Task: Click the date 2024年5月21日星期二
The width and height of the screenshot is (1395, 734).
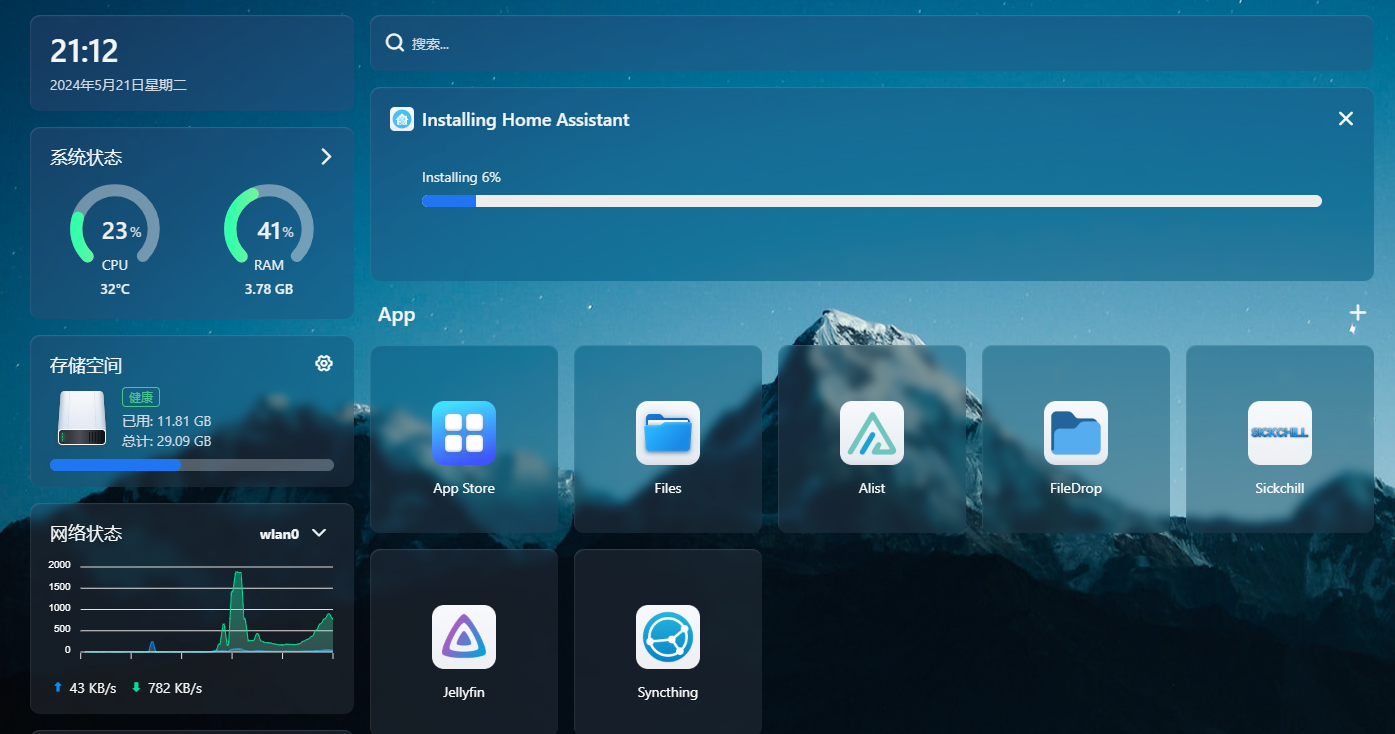Action: [x=118, y=85]
